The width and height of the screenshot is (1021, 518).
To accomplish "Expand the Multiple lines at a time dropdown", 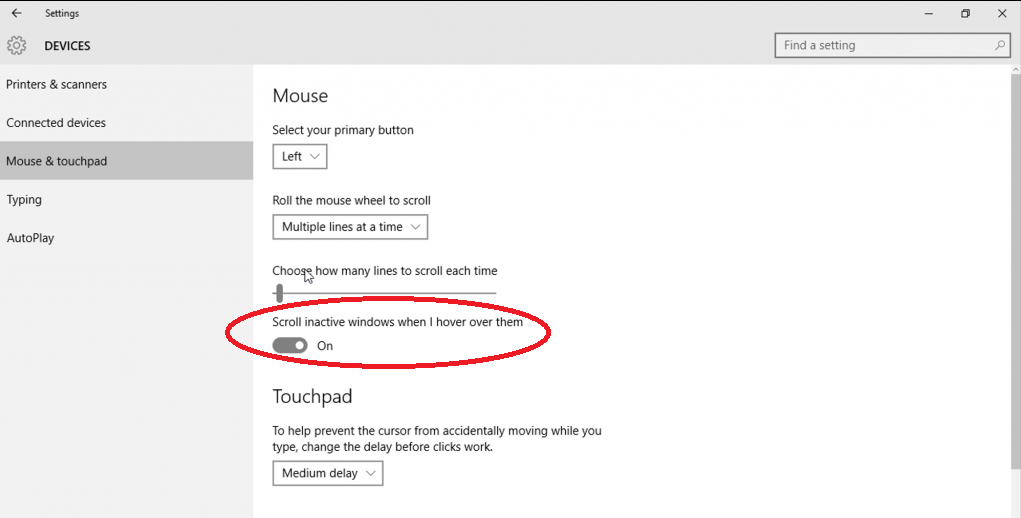I will (350, 227).
